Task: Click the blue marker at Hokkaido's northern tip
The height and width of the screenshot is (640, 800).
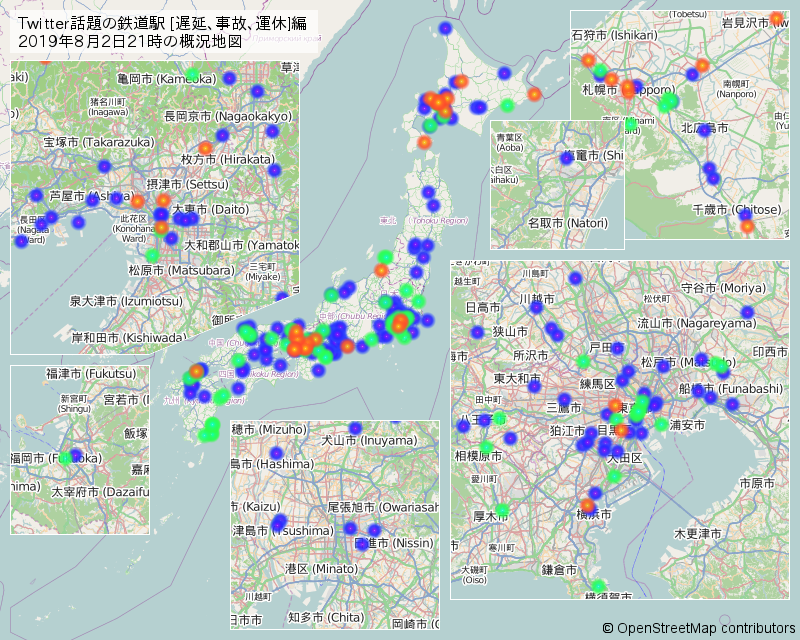Action: [445, 28]
